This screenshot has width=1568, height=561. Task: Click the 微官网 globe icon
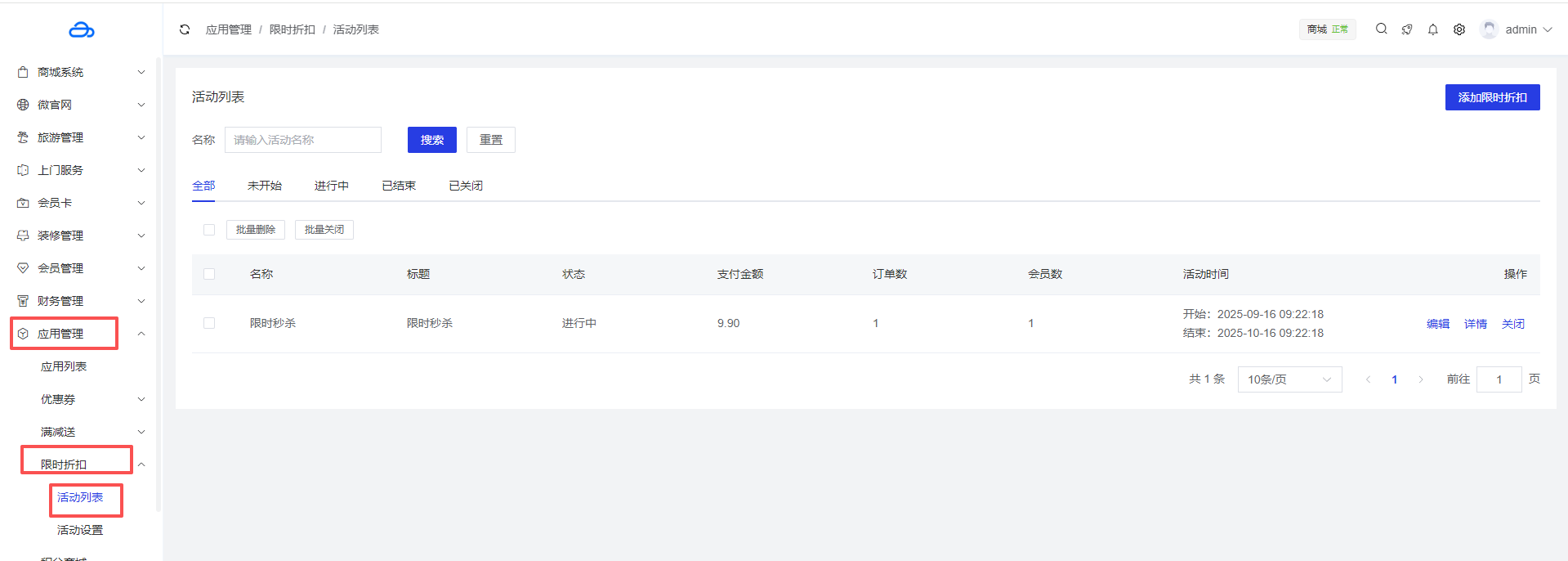point(23,105)
